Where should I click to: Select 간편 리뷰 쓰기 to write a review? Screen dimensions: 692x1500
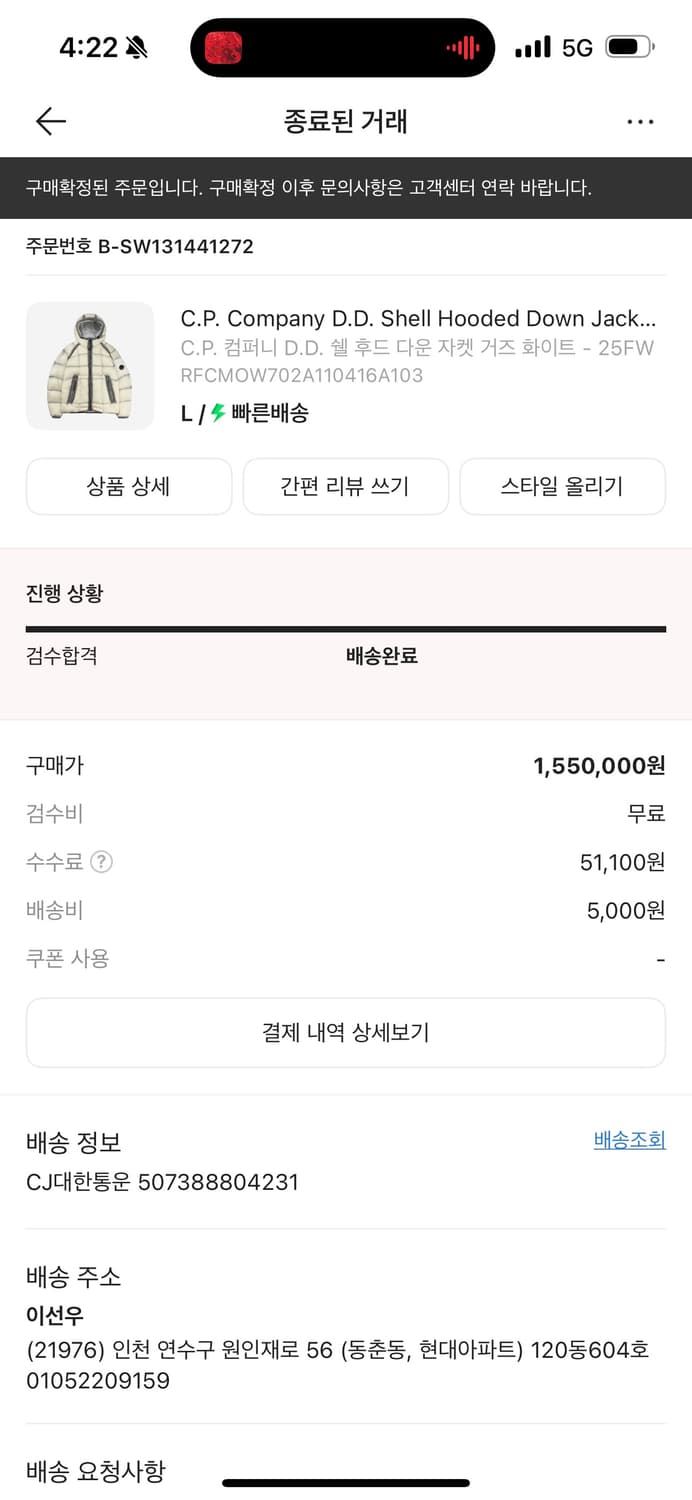coord(345,486)
